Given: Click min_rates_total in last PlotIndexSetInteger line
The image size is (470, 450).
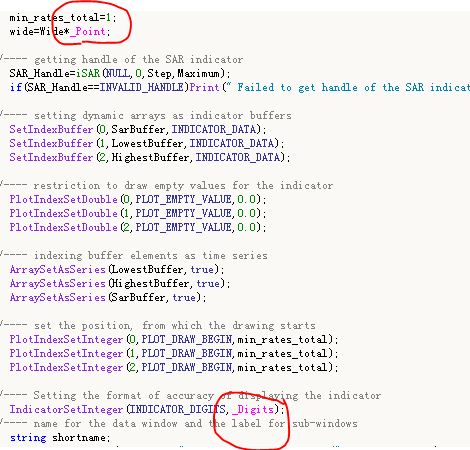Looking at the screenshot, I should coord(282,367).
